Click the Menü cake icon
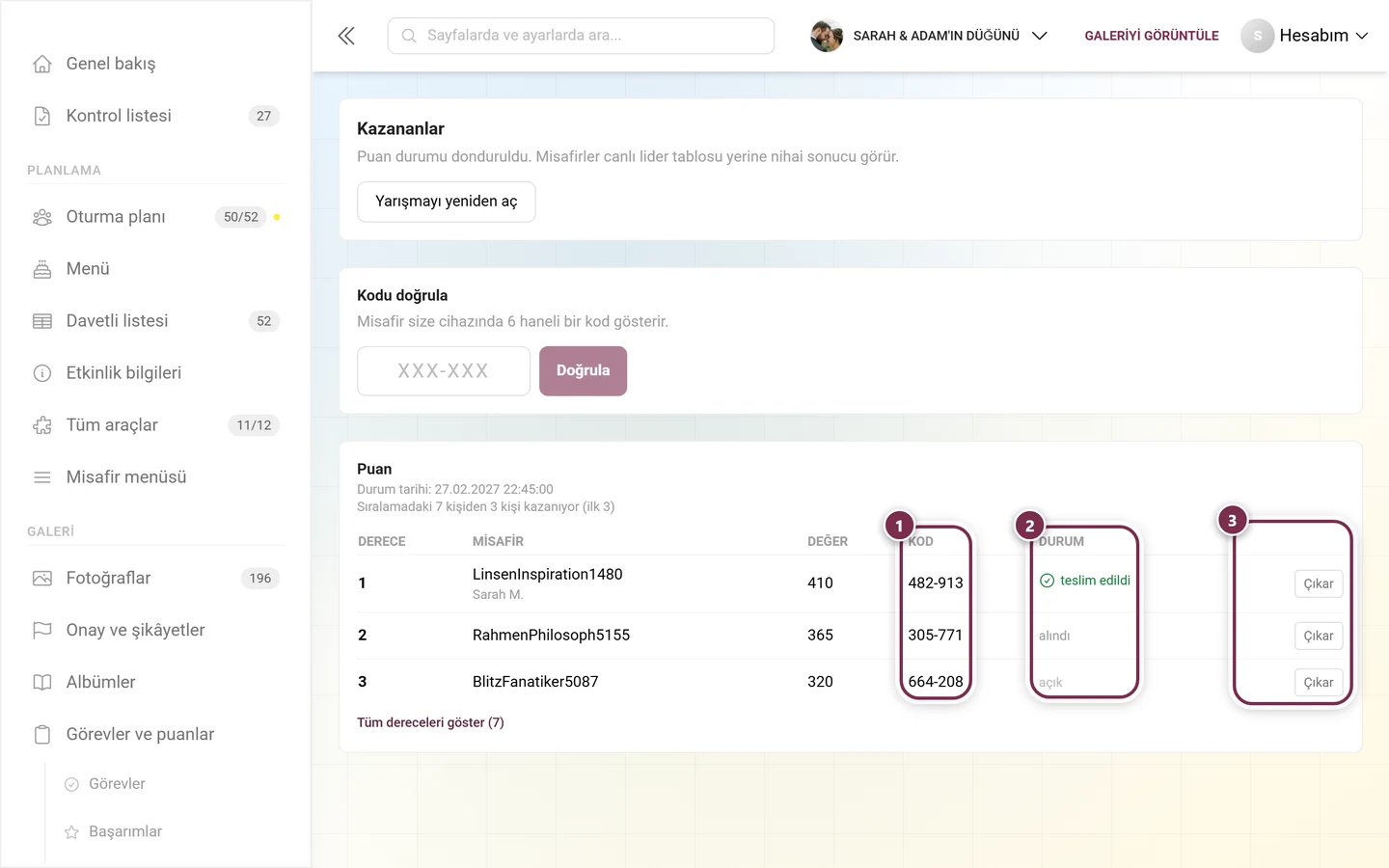This screenshot has height=868, width=1389. coord(42,269)
